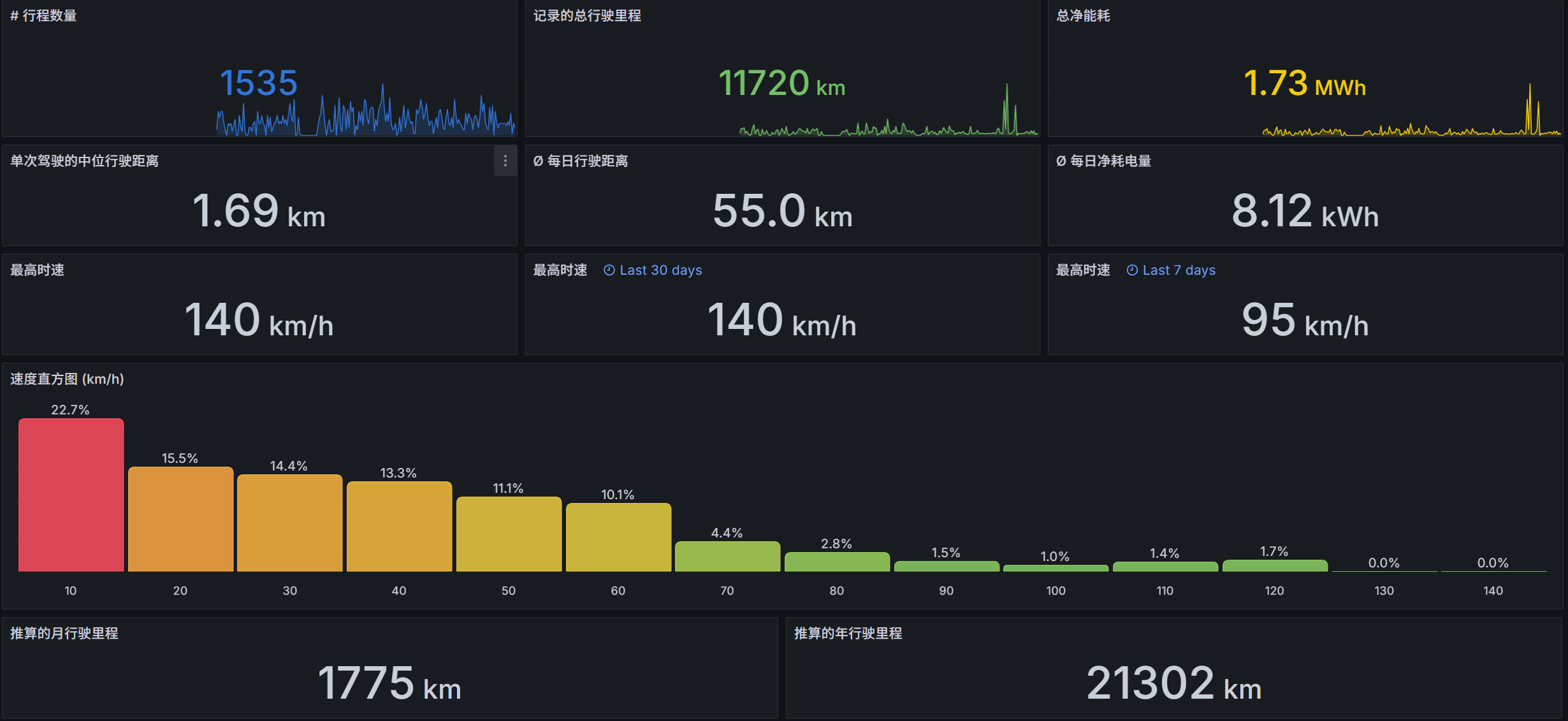Click the '推算的年行驶里程' panel title
Image resolution: width=1568 pixels, height=721 pixels.
tap(848, 633)
